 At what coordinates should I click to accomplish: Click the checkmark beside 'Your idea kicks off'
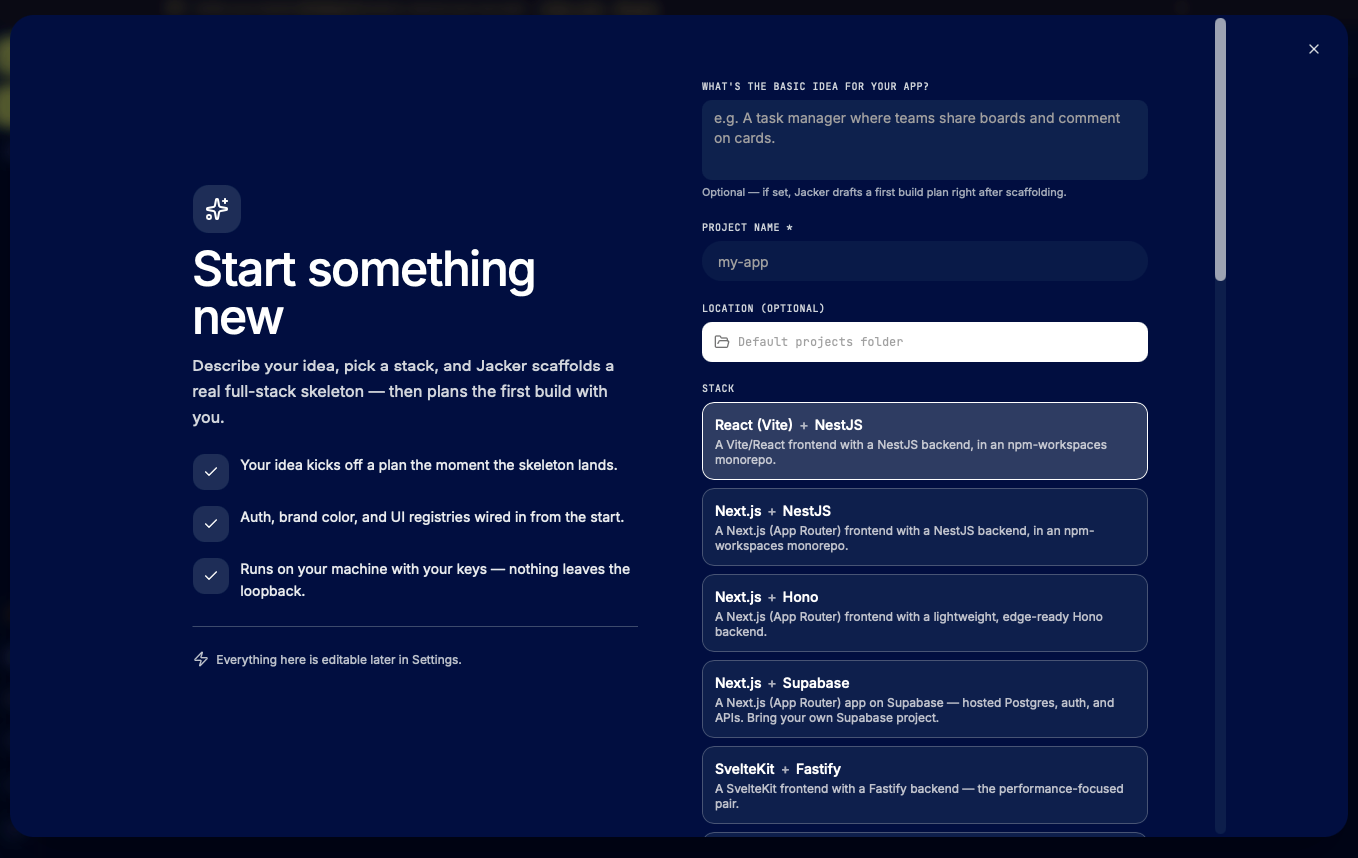tap(211, 472)
